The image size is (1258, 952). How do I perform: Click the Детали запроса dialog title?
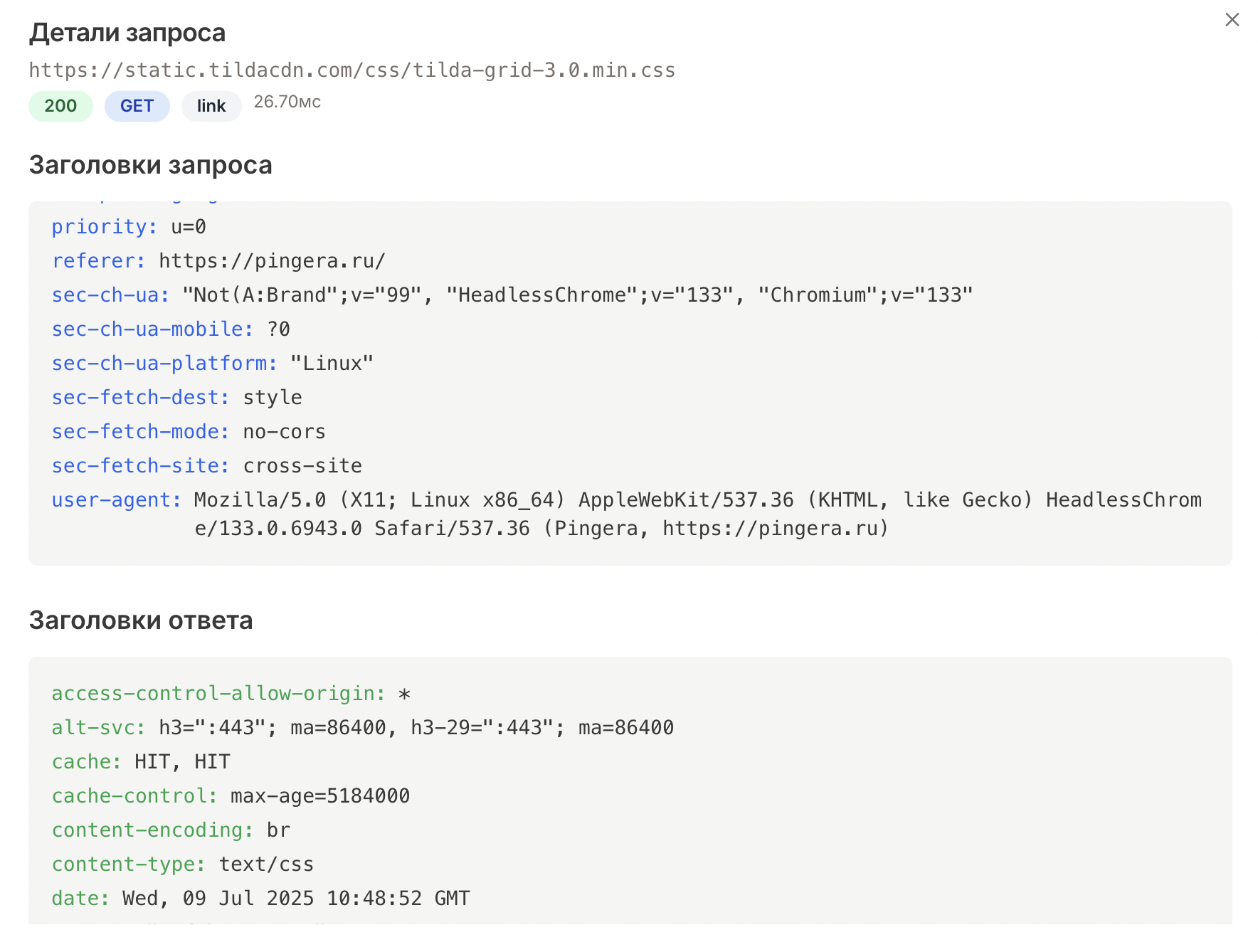(x=127, y=33)
